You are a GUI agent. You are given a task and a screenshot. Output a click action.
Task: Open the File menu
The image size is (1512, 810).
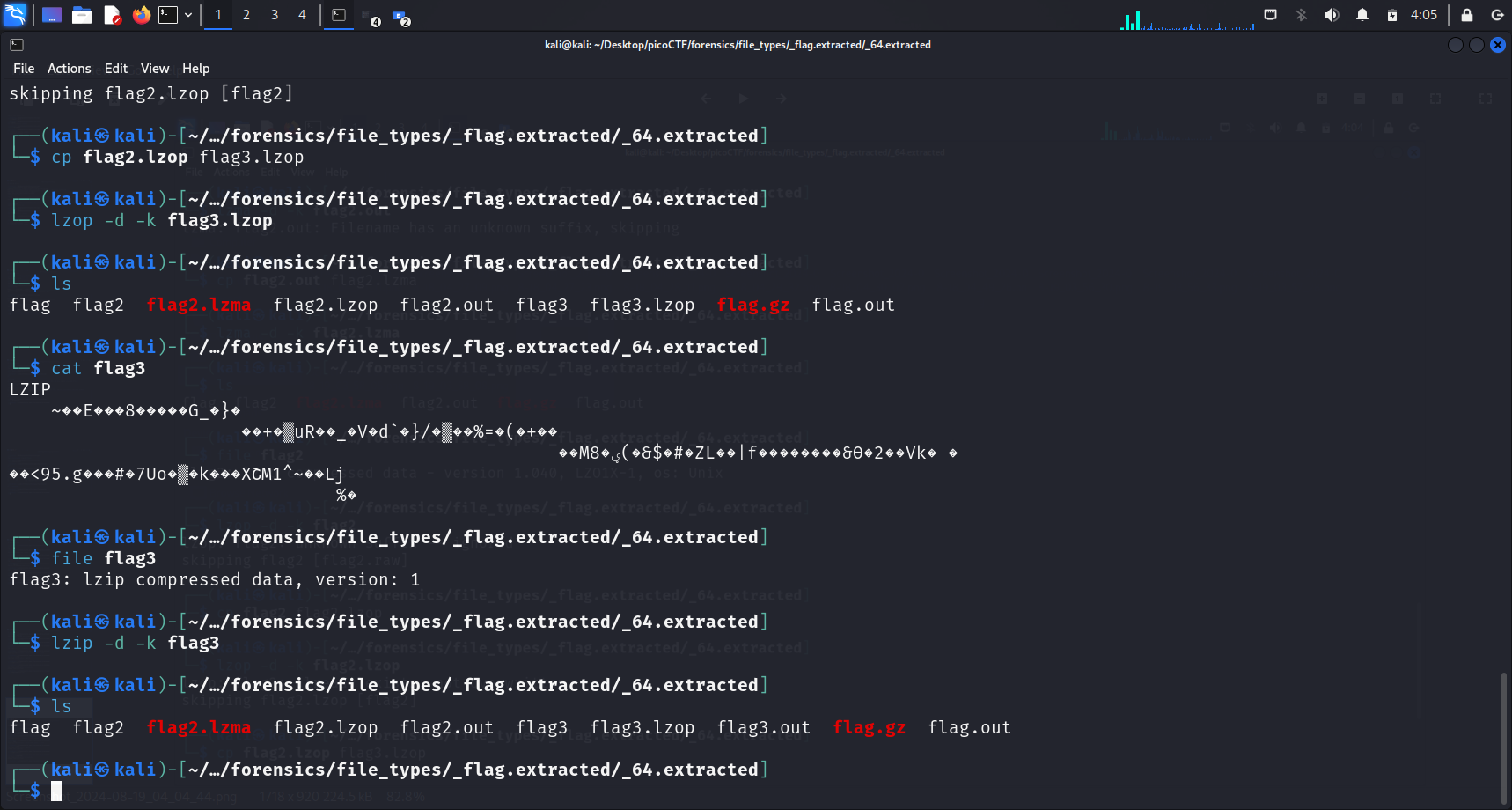24,69
